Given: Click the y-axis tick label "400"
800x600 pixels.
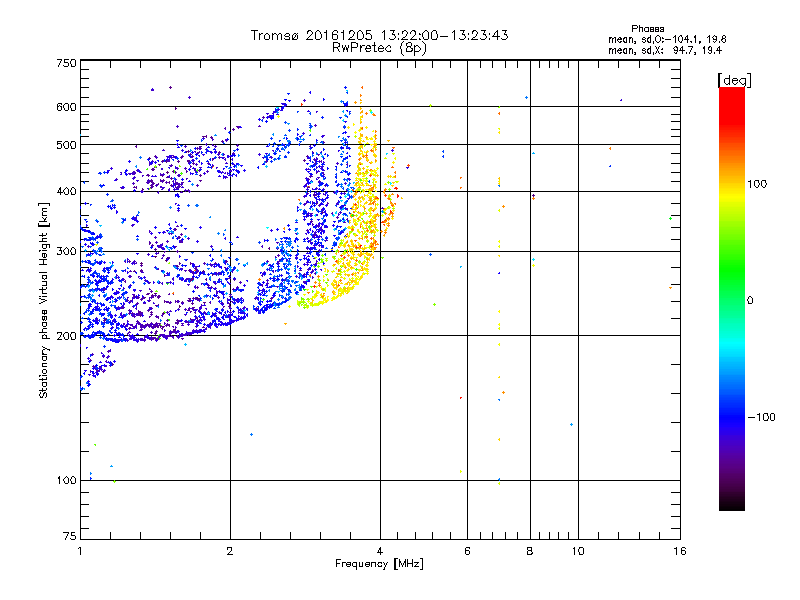Looking at the screenshot, I should [66, 191].
